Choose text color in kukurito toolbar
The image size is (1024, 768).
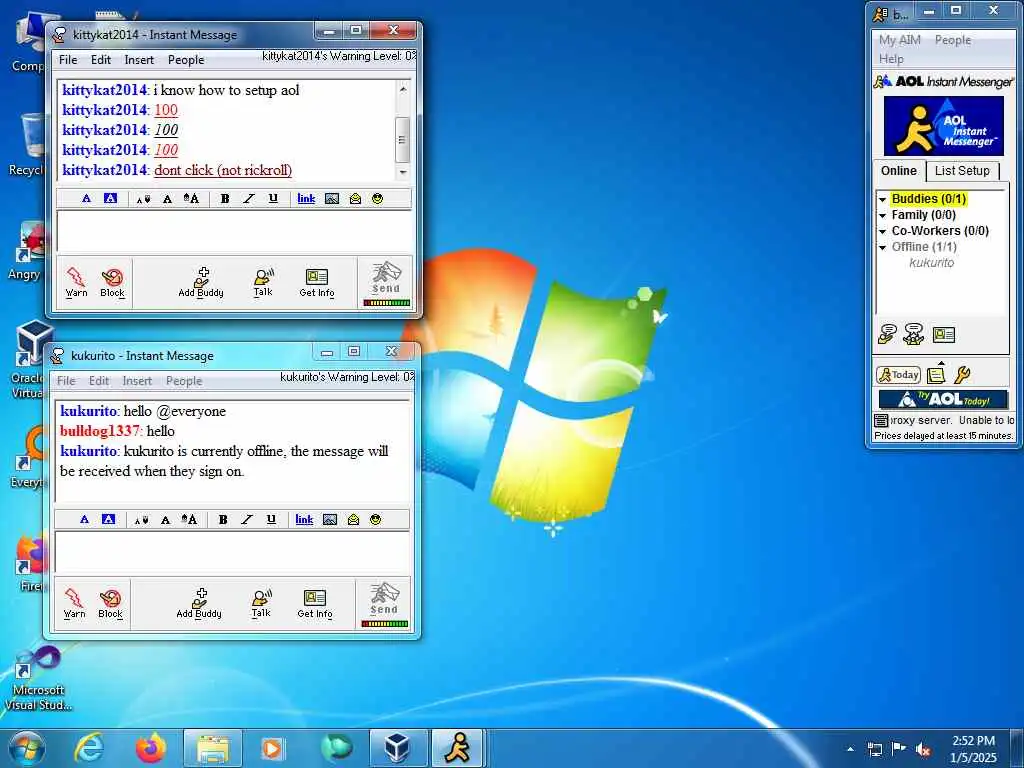pos(84,520)
